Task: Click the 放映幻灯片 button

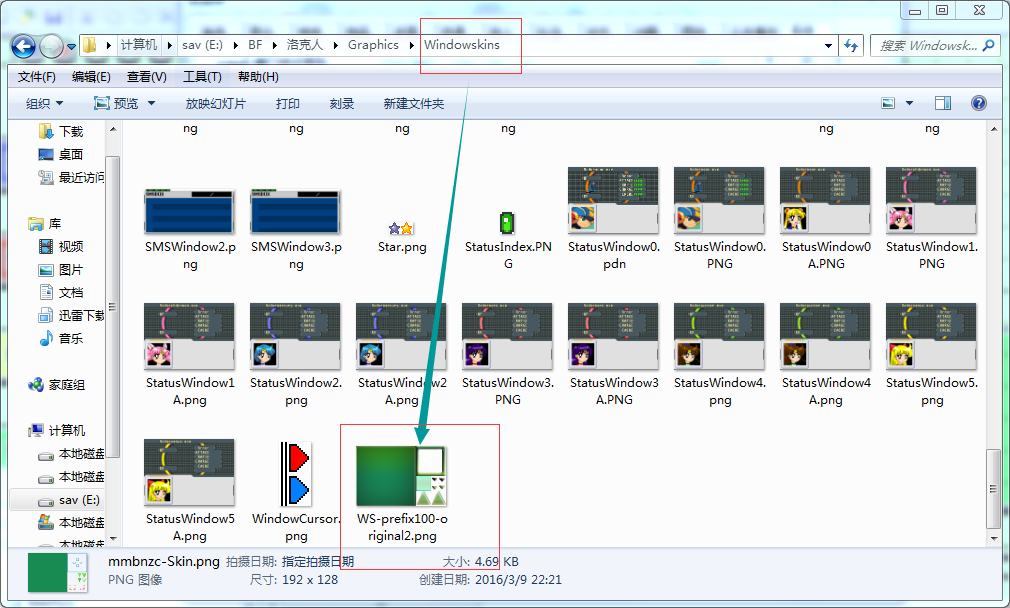Action: tap(216, 104)
